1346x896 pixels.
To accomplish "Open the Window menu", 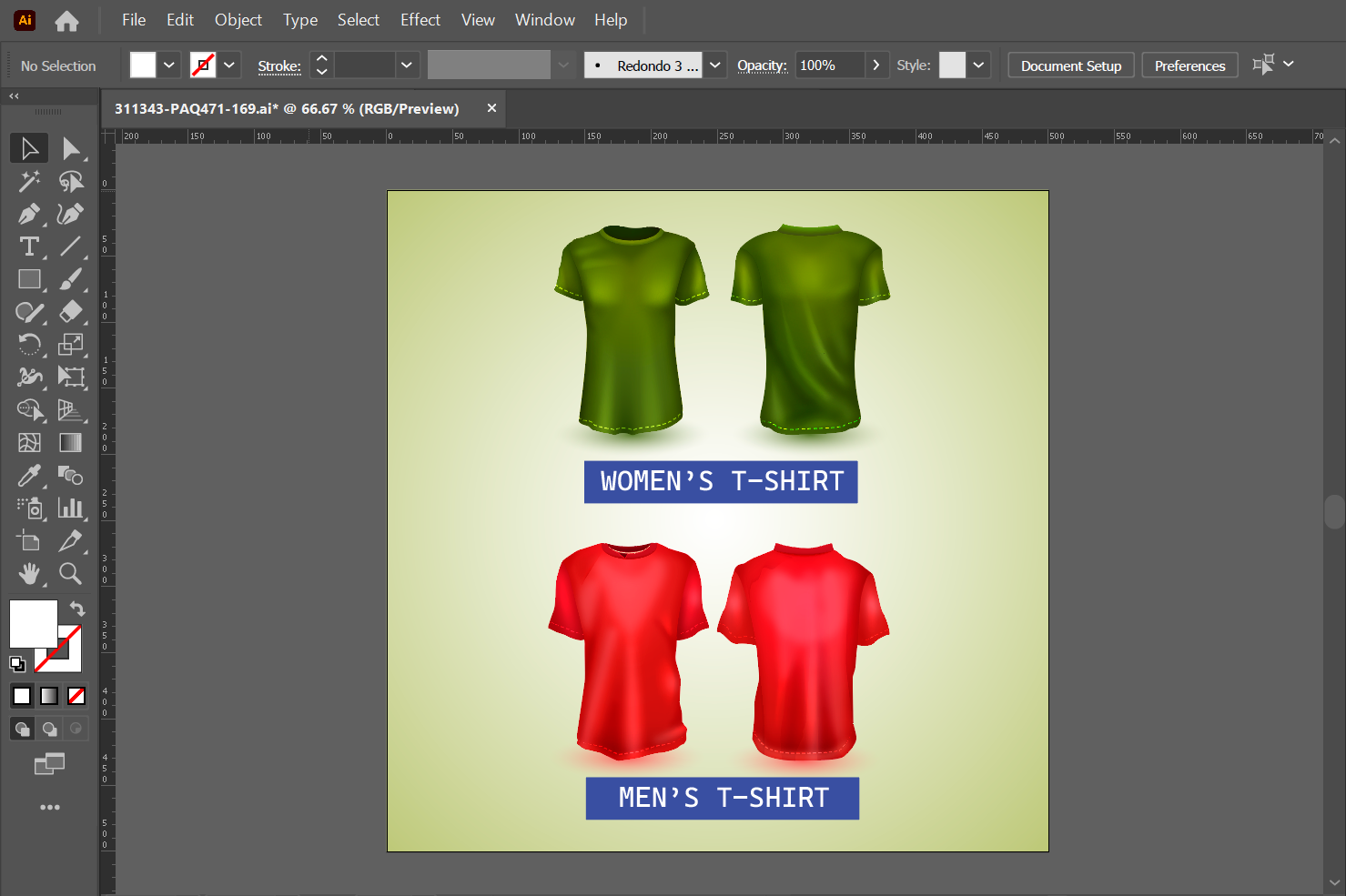I will (x=545, y=20).
